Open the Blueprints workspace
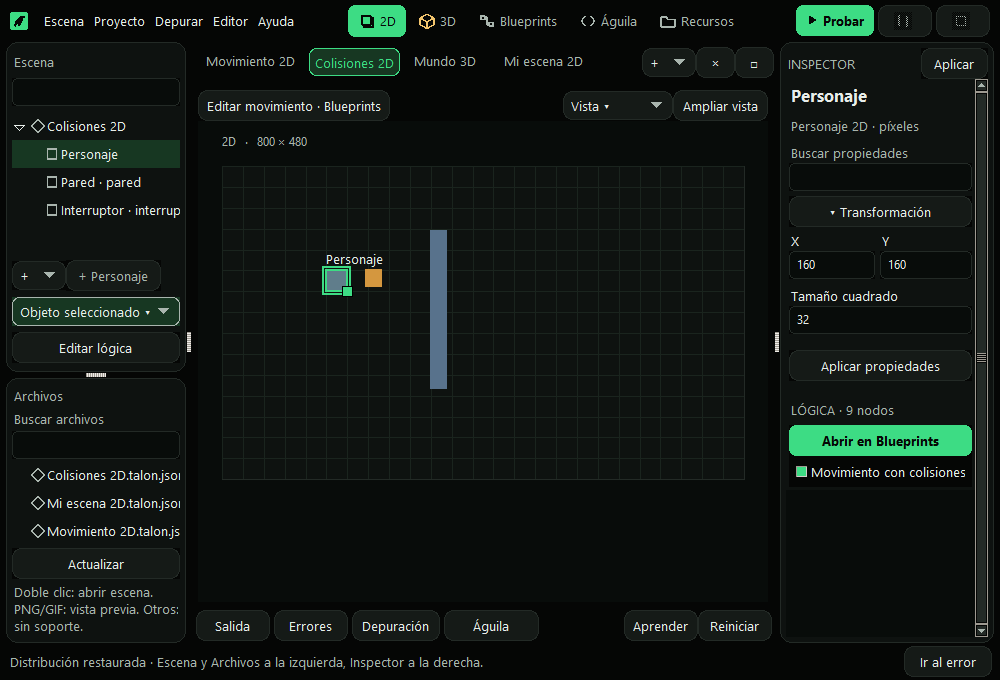Image resolution: width=1000 pixels, height=680 pixels. click(x=518, y=21)
